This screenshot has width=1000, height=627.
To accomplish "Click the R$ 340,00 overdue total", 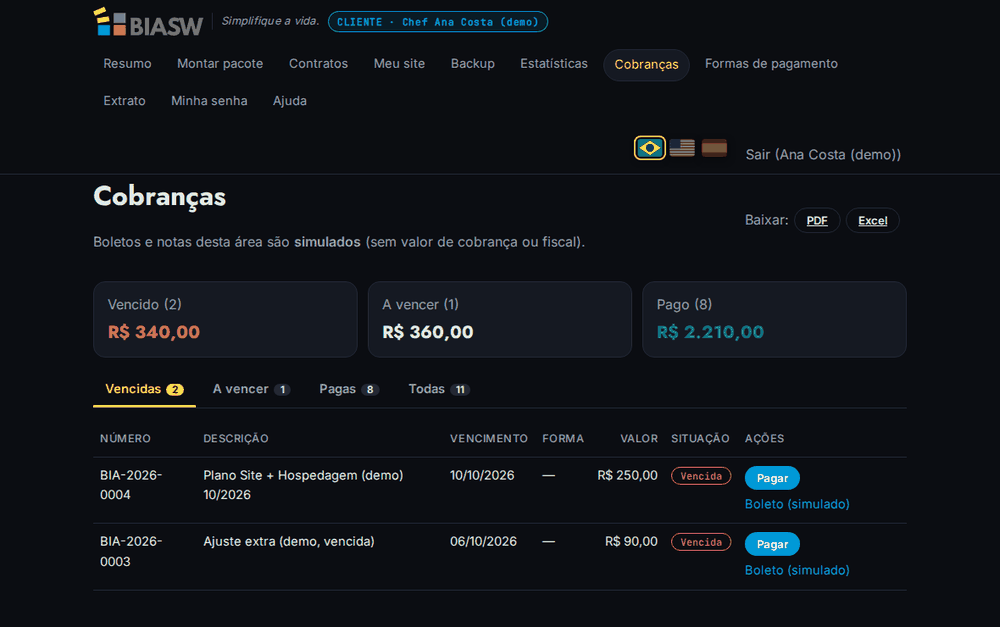I will 154,332.
